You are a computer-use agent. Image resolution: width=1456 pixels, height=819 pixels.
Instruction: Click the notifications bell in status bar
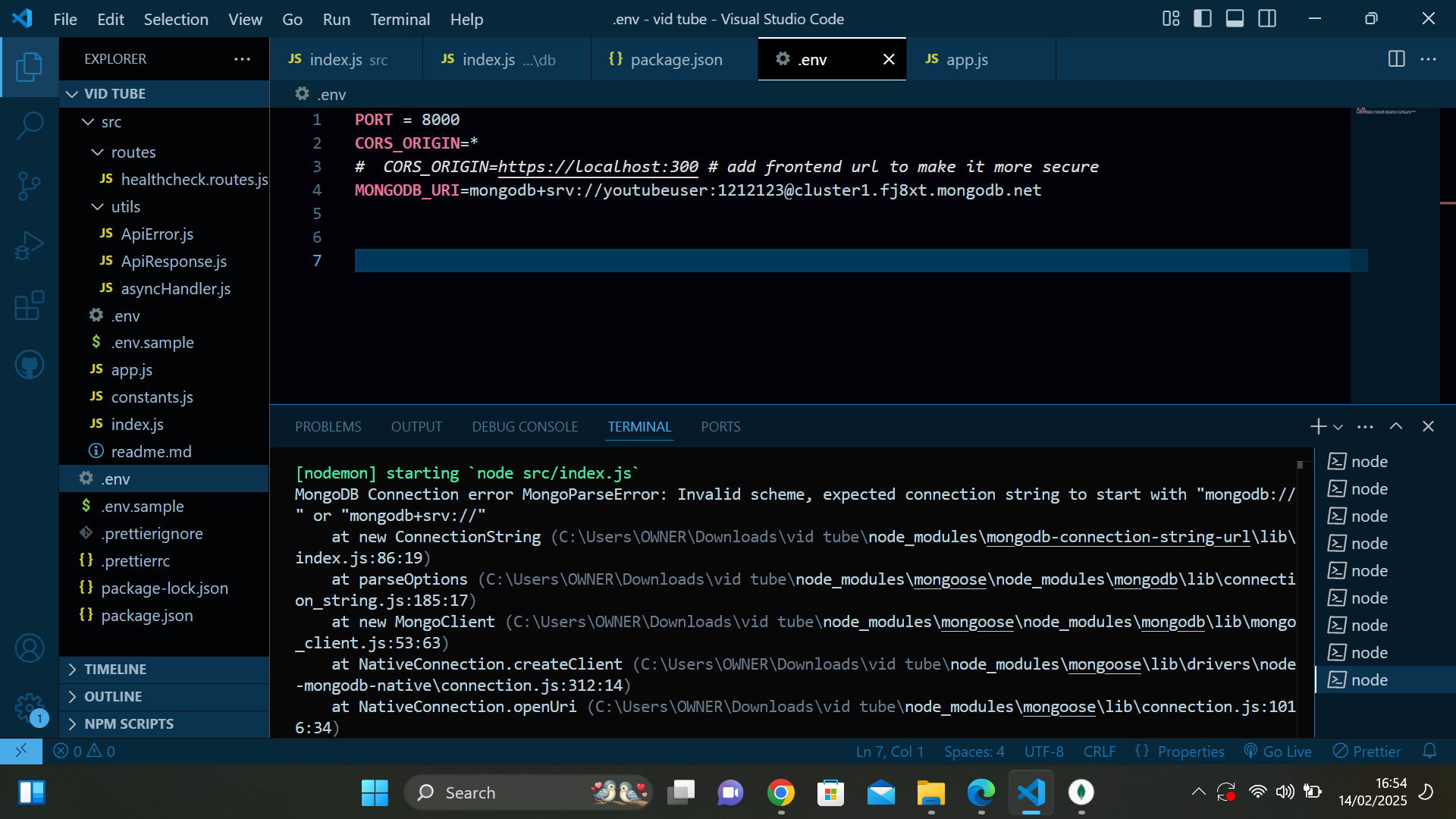pyautogui.click(x=1429, y=751)
